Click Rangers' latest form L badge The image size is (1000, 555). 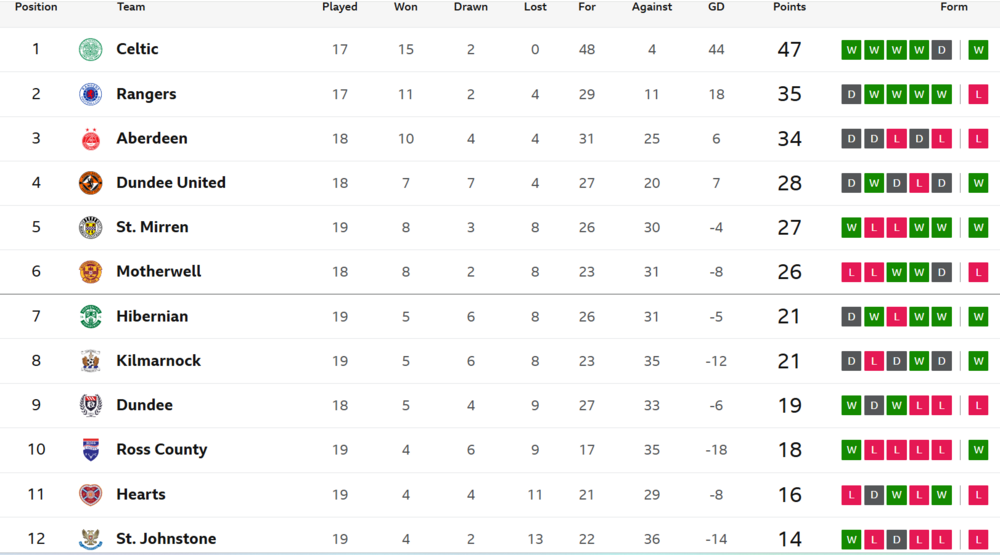point(978,94)
